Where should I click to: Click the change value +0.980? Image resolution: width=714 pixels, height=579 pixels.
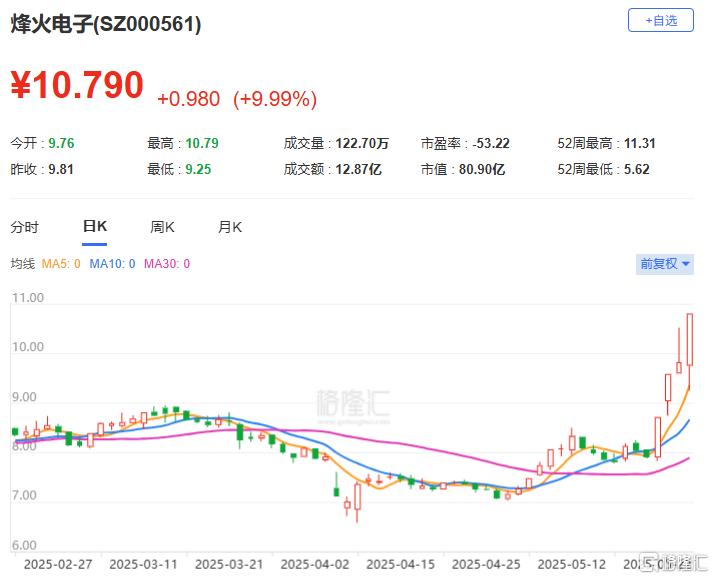[189, 99]
